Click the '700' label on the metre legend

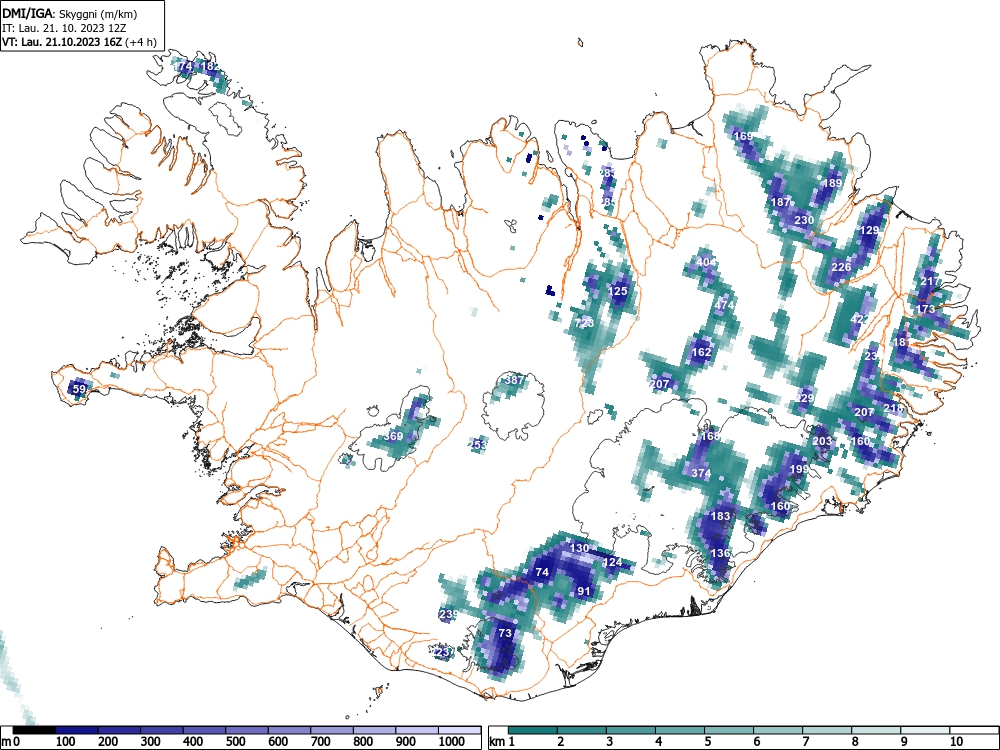tap(320, 742)
